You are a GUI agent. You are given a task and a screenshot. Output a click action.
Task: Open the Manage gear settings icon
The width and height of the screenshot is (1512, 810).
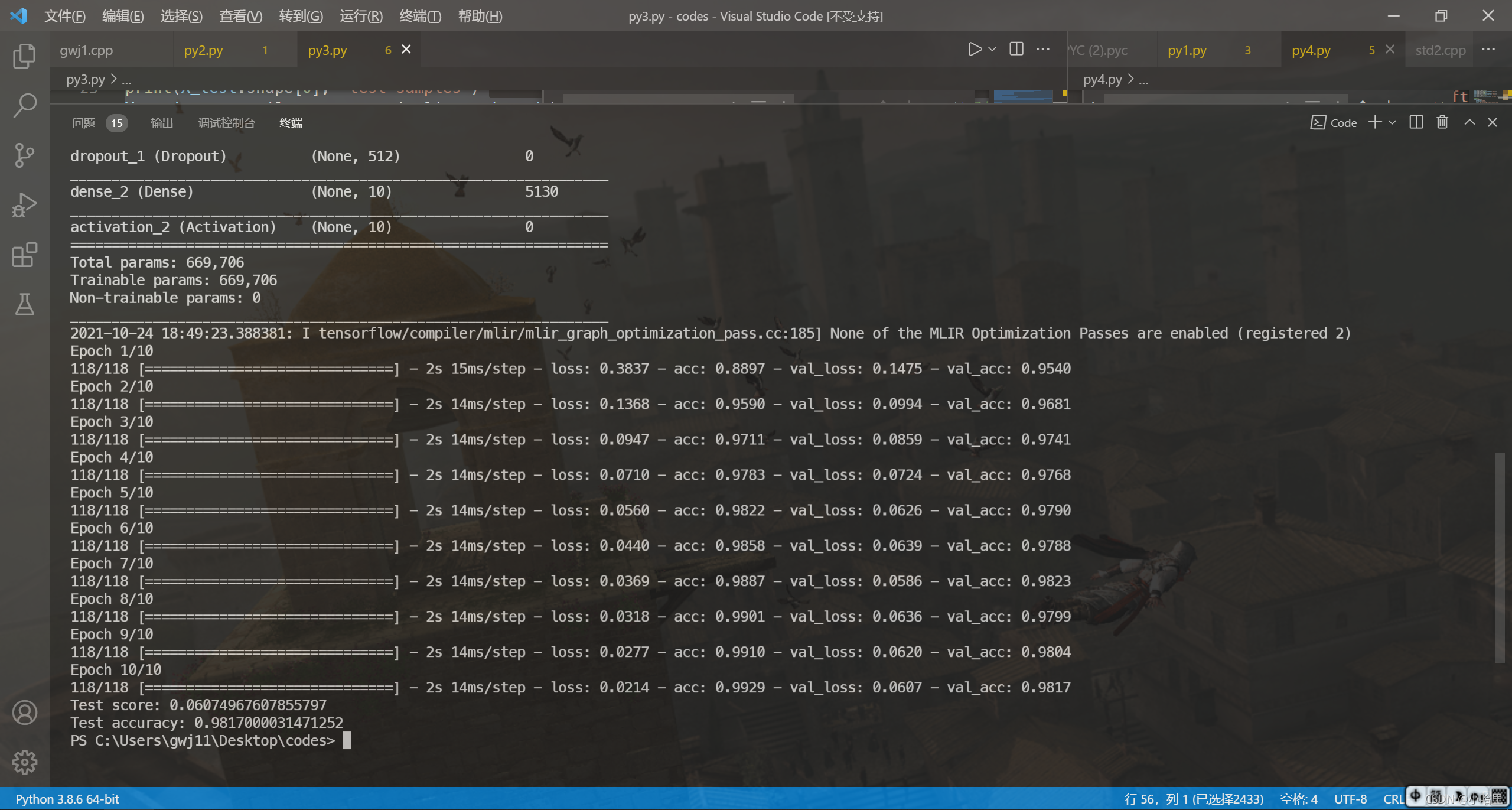(x=24, y=762)
